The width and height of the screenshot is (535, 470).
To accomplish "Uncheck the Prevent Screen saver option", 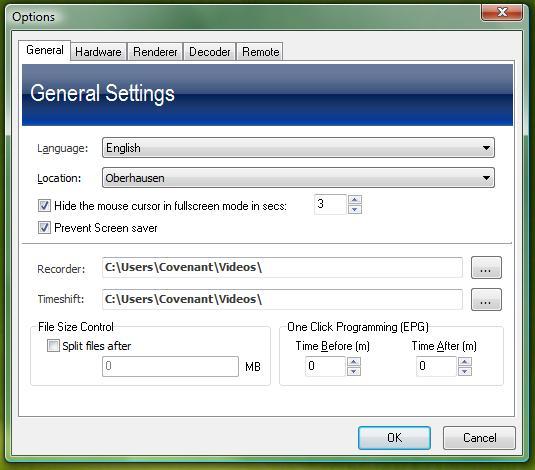I will (x=44, y=228).
